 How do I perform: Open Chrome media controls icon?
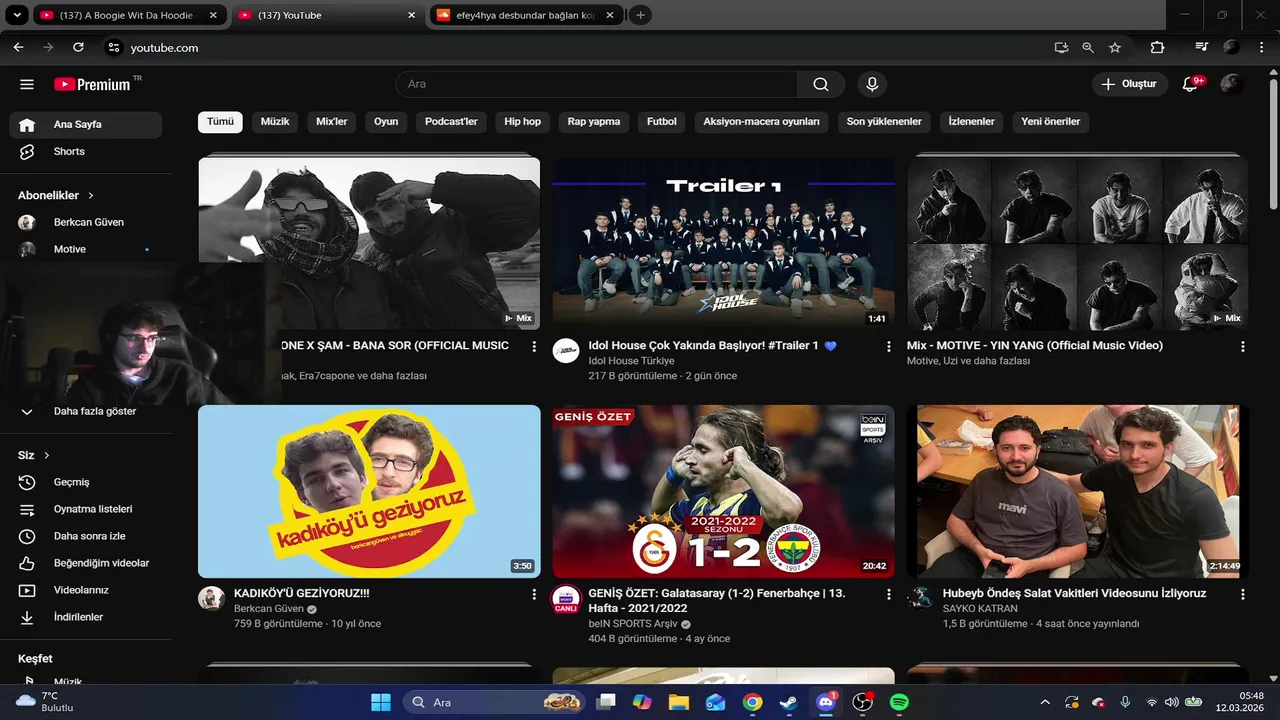pyautogui.click(x=1202, y=47)
